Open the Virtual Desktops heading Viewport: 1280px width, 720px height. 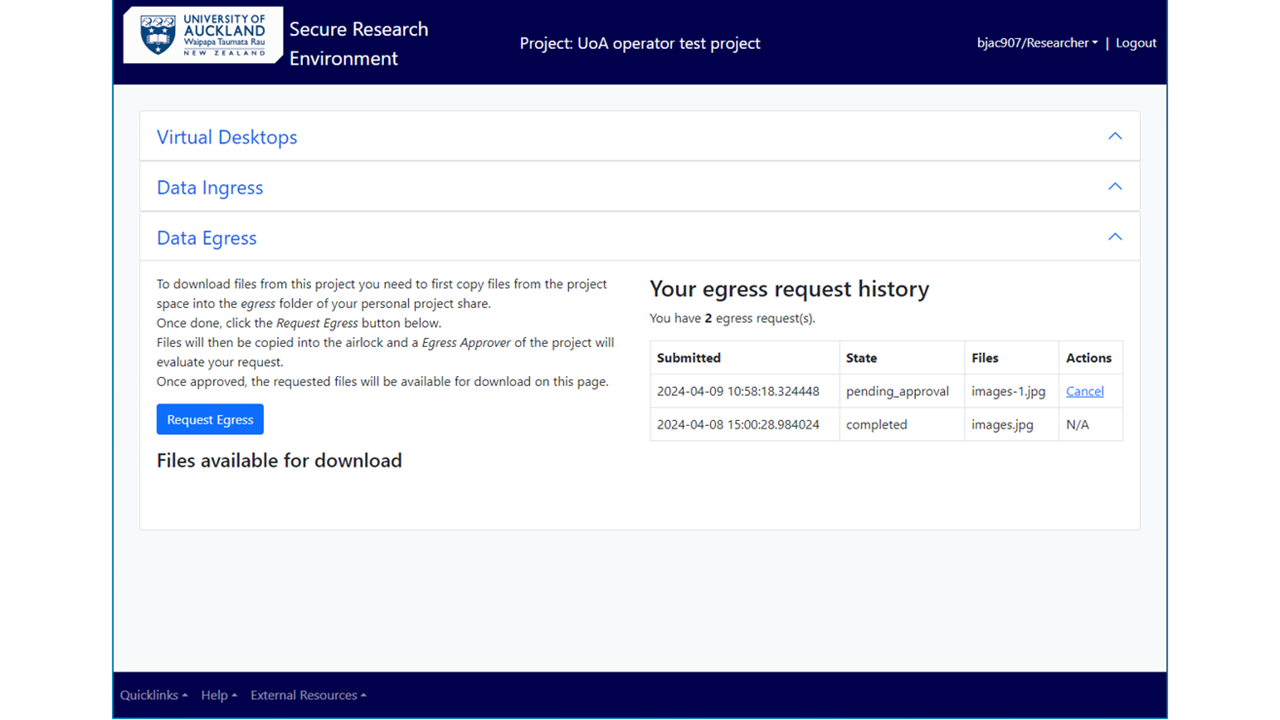227,137
